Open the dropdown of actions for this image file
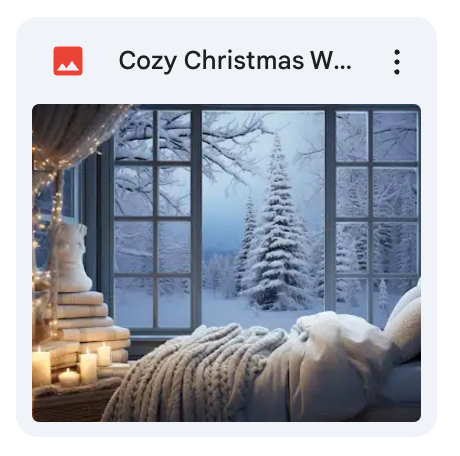Image resolution: width=460 pixels, height=456 pixels. 396,62
